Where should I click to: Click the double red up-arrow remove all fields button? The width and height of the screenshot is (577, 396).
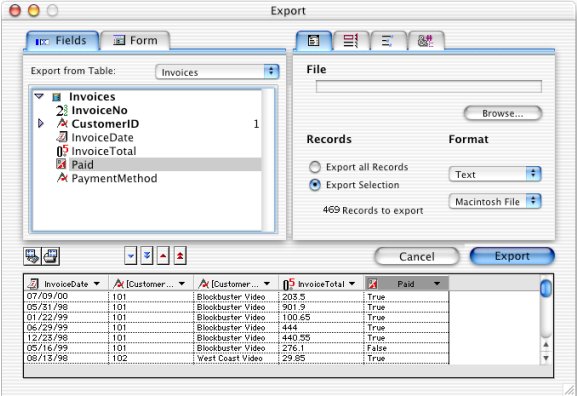point(180,256)
